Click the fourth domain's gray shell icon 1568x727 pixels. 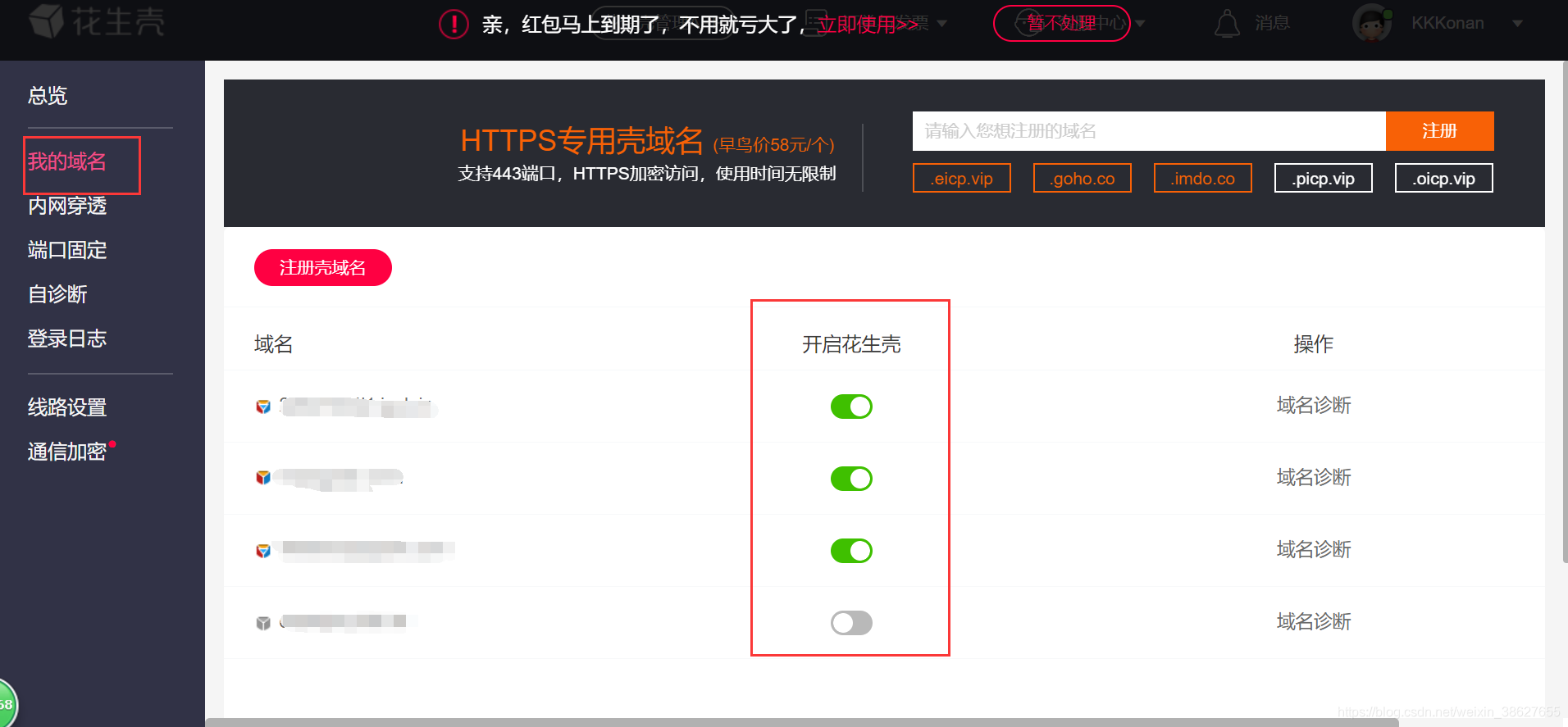coord(263,623)
